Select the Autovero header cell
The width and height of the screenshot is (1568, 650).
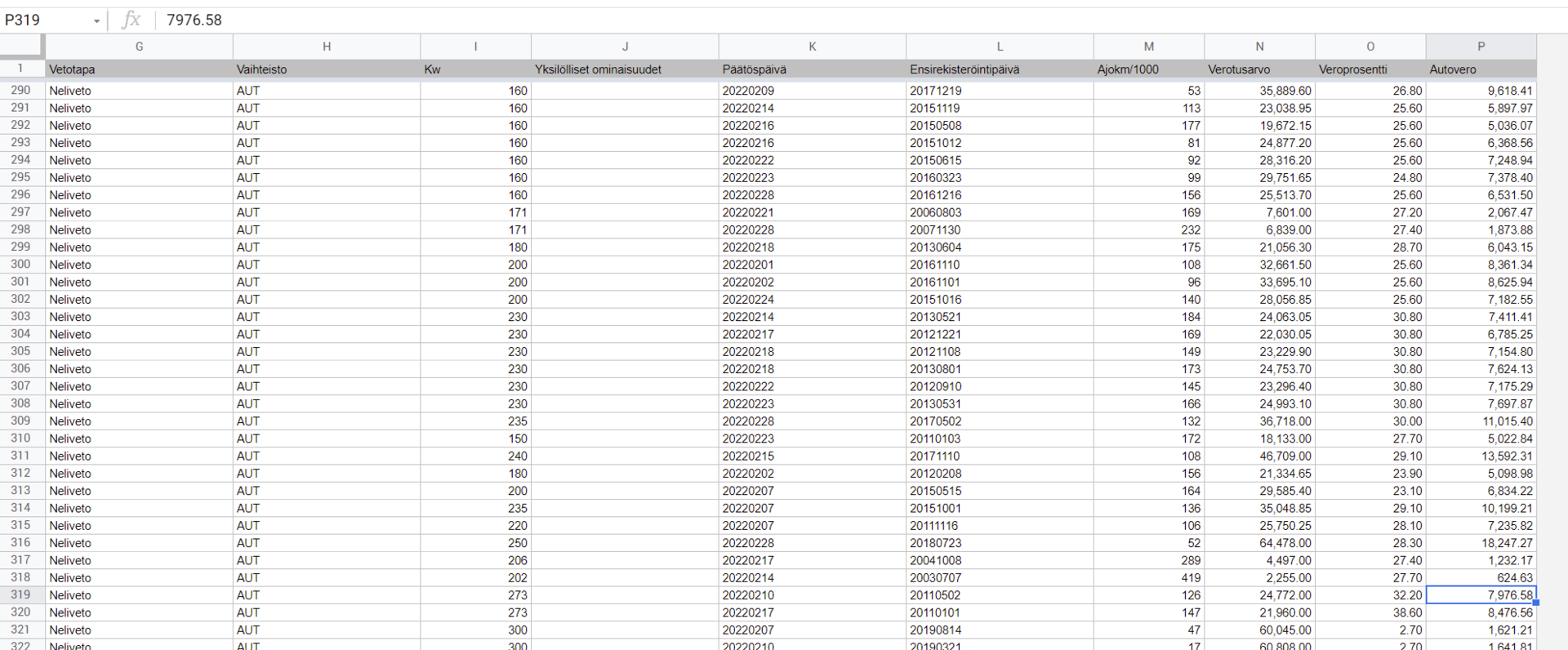[x=1481, y=69]
